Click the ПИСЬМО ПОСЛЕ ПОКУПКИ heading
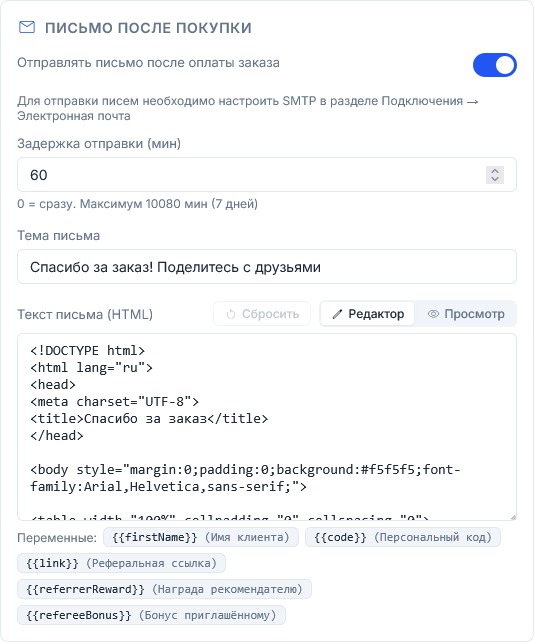The image size is (534, 642). click(148, 28)
